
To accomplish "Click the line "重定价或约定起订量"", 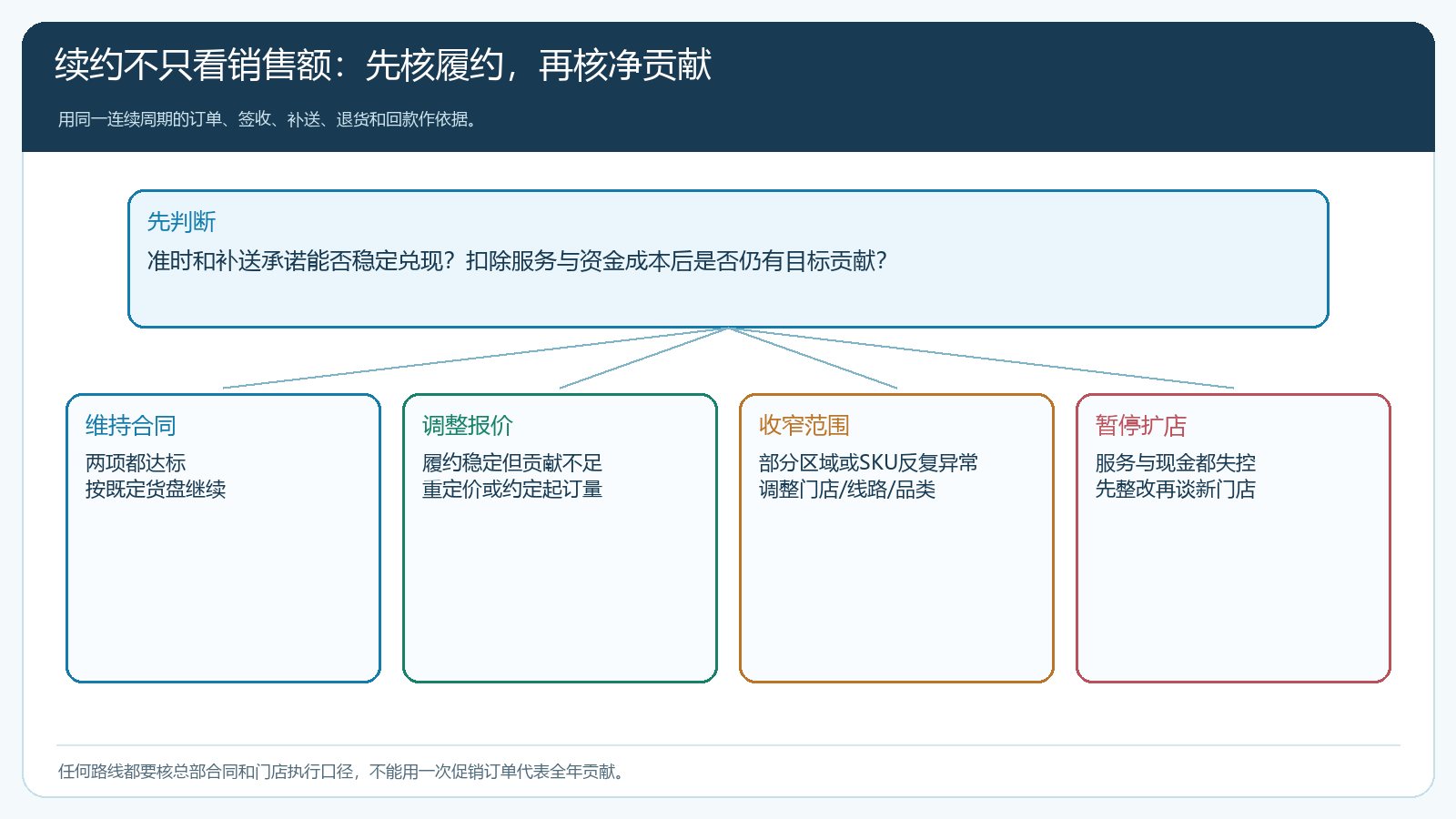I will tap(512, 490).
